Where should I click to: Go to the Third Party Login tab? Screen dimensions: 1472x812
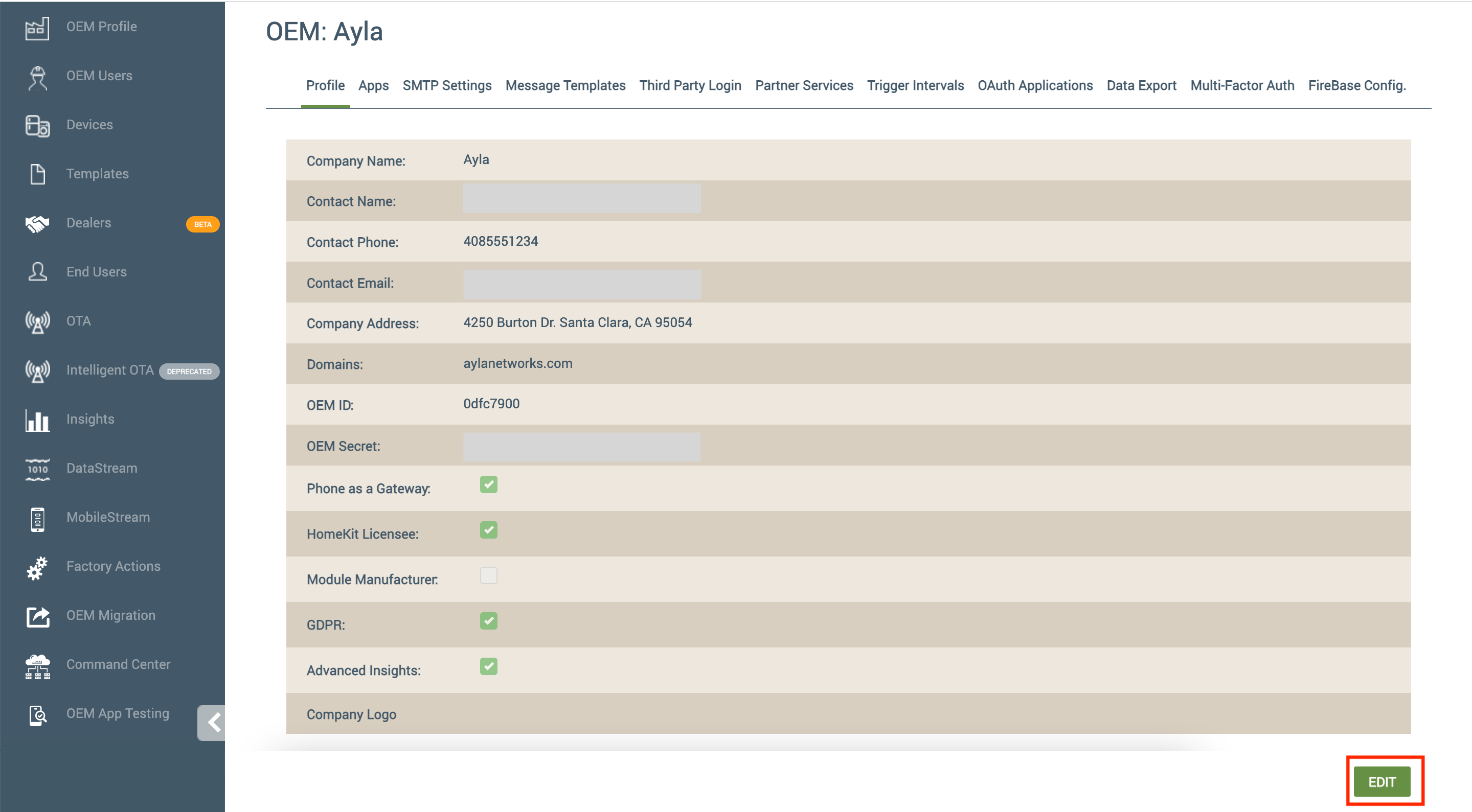tap(690, 85)
